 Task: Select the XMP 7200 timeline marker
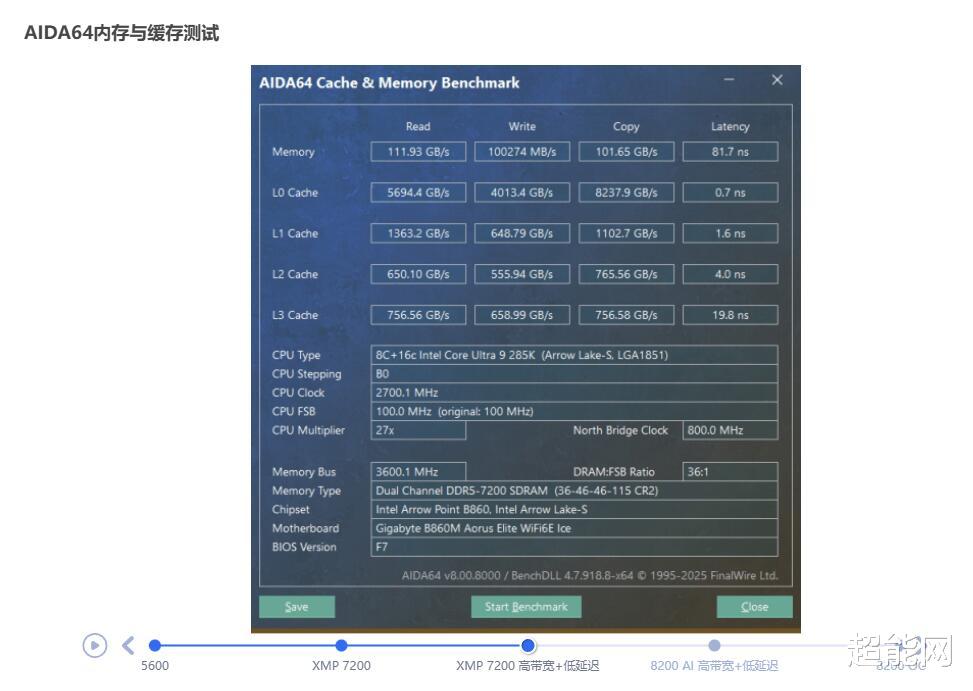(341, 646)
